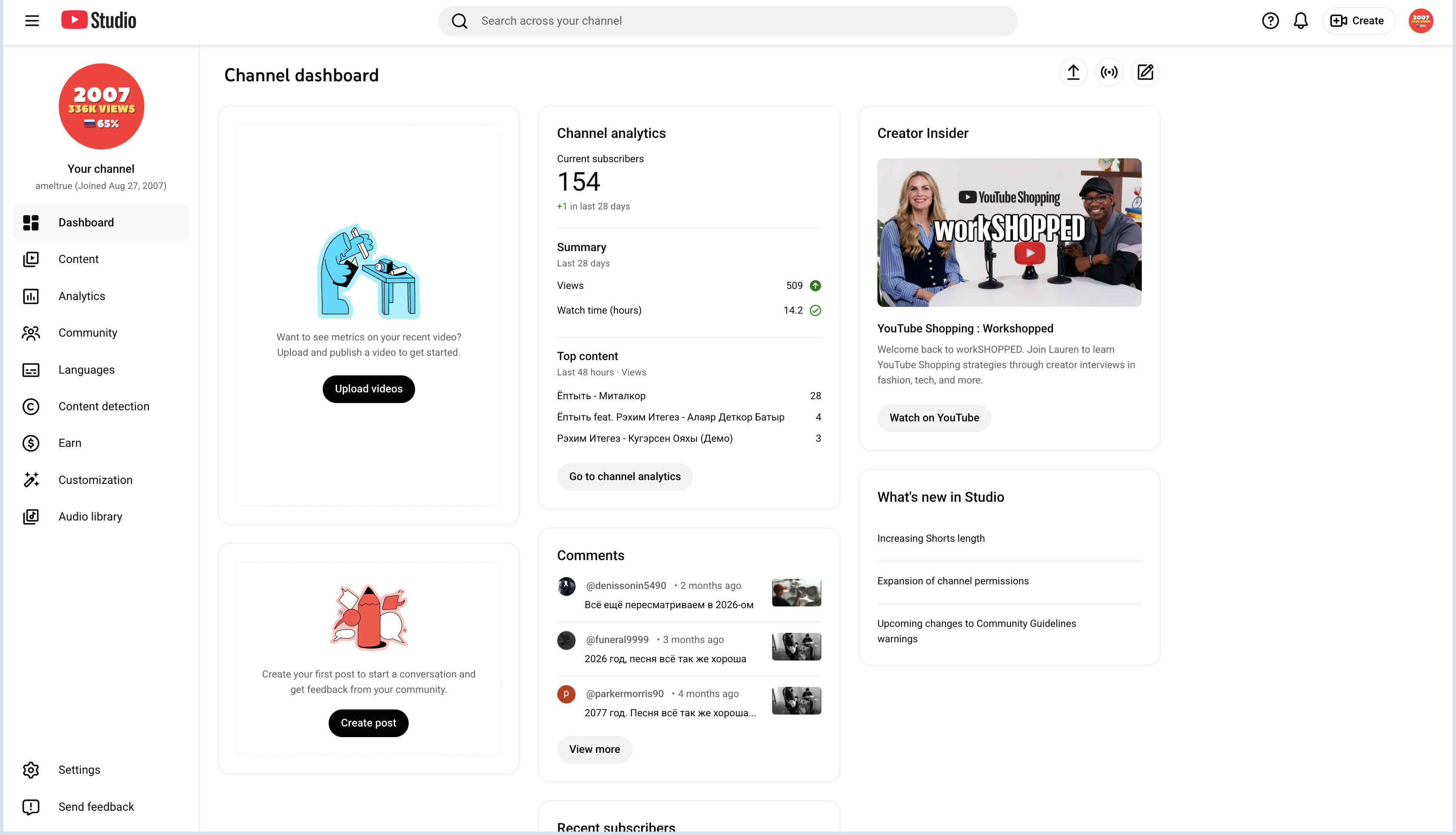Click the @funeral9999 commenter avatar

[566, 641]
